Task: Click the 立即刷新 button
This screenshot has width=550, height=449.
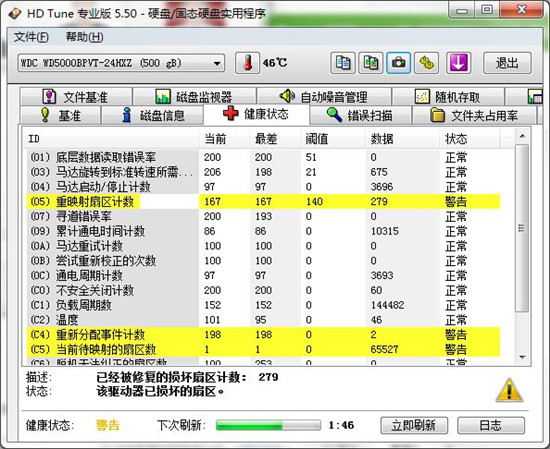Action: (x=414, y=425)
